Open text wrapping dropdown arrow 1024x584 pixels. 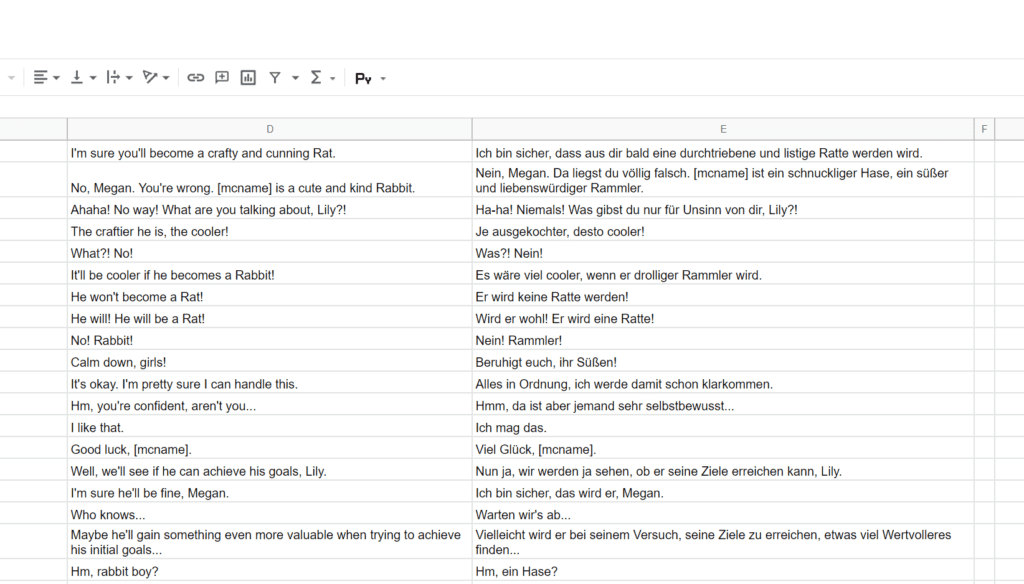[x=129, y=78]
